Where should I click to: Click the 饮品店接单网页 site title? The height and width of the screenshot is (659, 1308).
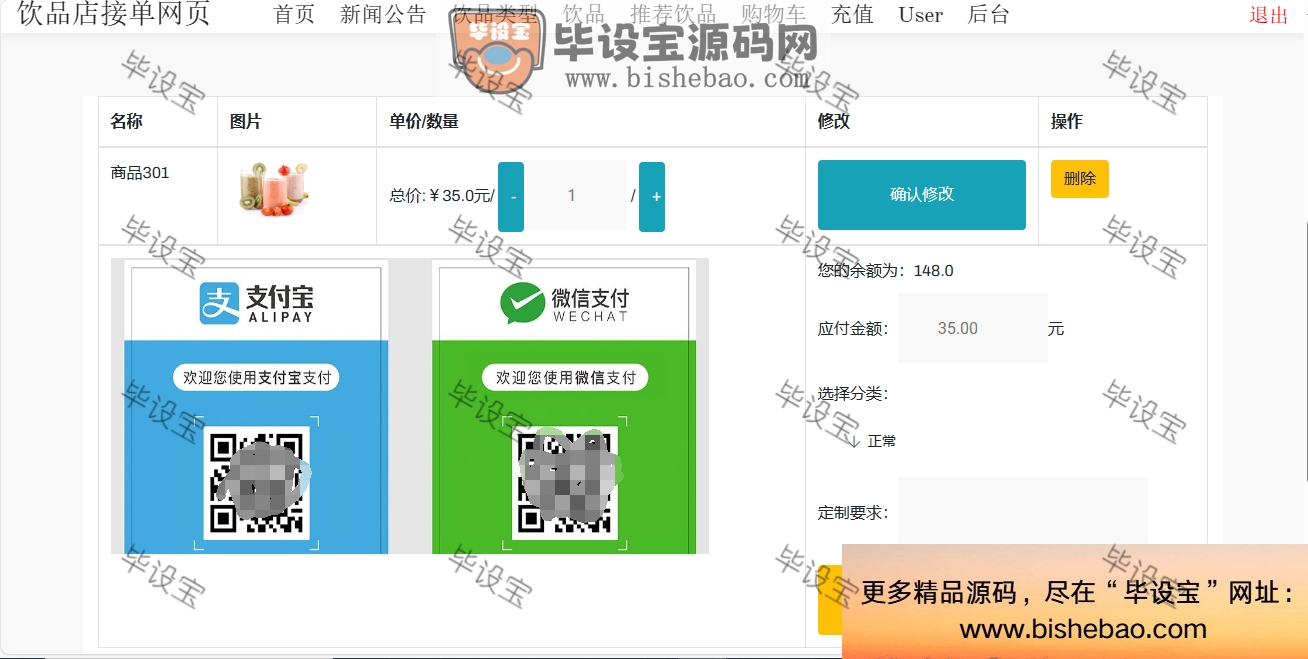pos(113,14)
